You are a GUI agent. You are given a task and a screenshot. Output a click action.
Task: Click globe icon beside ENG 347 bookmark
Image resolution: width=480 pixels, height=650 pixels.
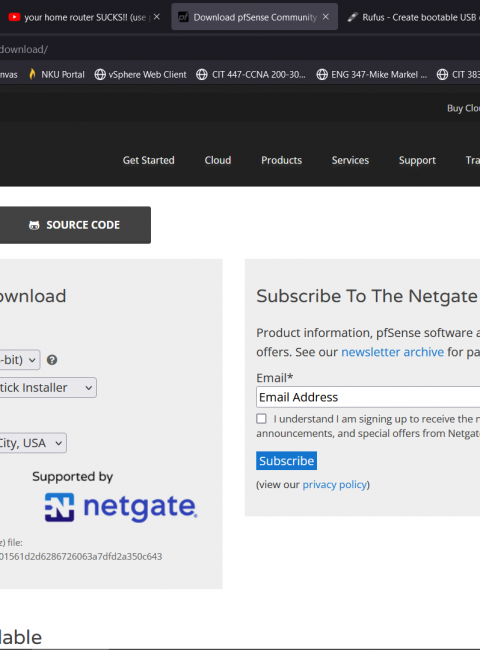tap(322, 75)
